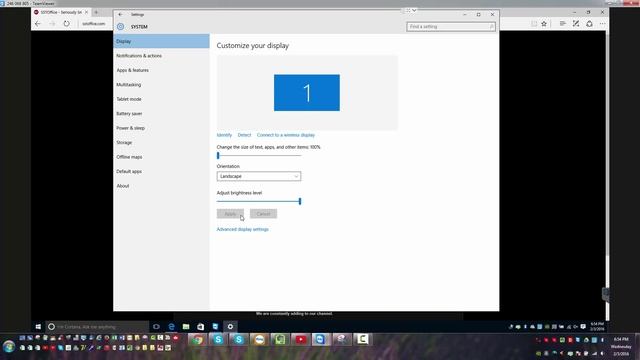Select Multitasking in the sidebar
640x360 pixels.
[x=162, y=84]
